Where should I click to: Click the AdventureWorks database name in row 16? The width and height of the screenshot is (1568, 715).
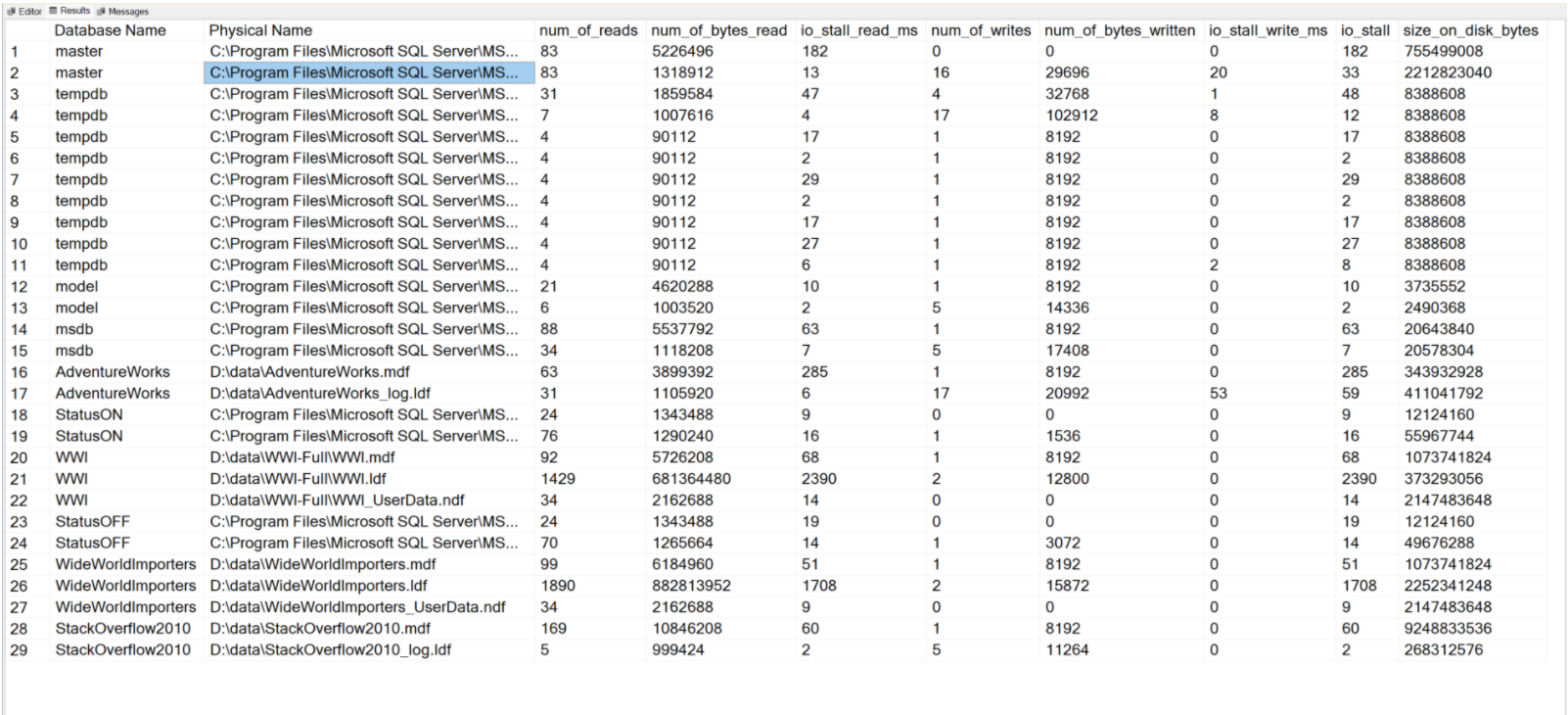click(113, 372)
